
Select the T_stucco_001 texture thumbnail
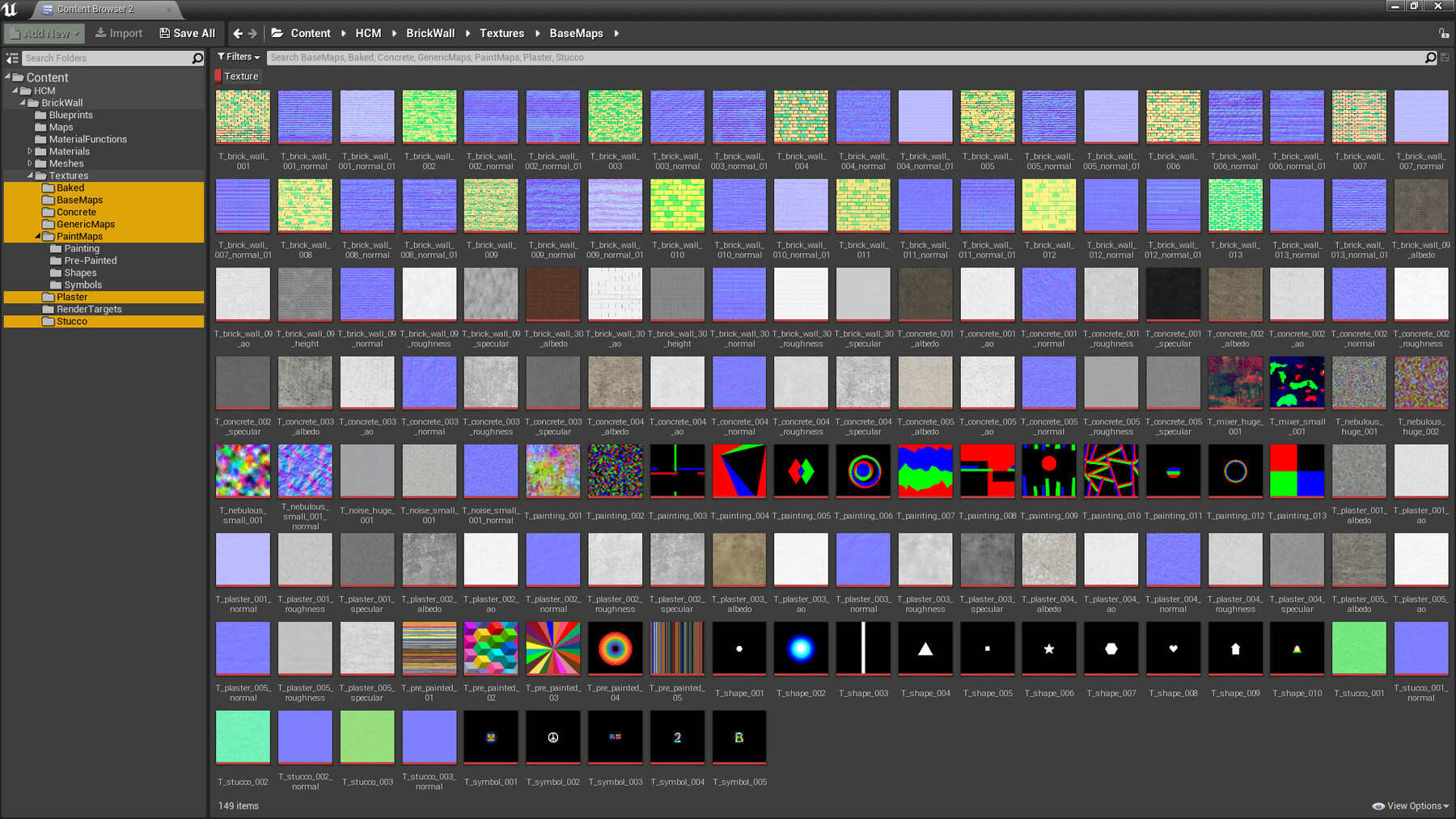click(1359, 648)
